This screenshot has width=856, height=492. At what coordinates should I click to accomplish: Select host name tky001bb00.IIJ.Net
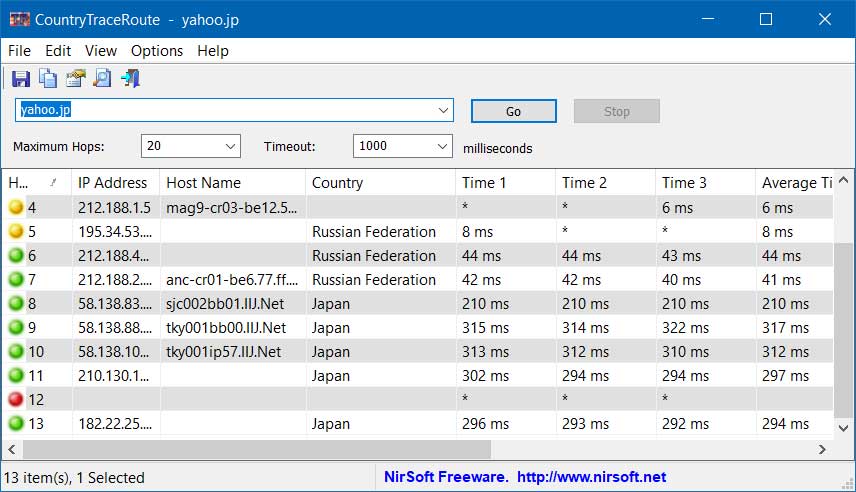coord(226,328)
